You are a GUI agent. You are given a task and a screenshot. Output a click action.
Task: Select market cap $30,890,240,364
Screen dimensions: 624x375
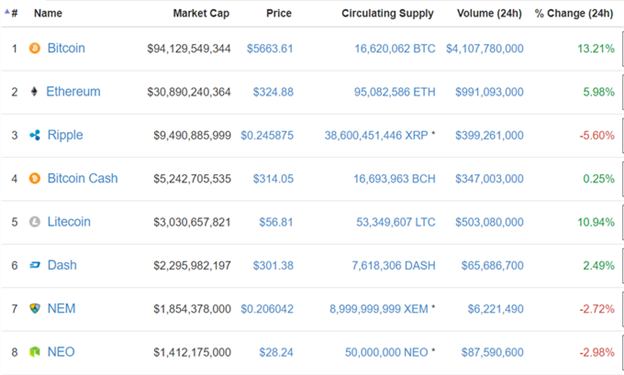pyautogui.click(x=189, y=92)
